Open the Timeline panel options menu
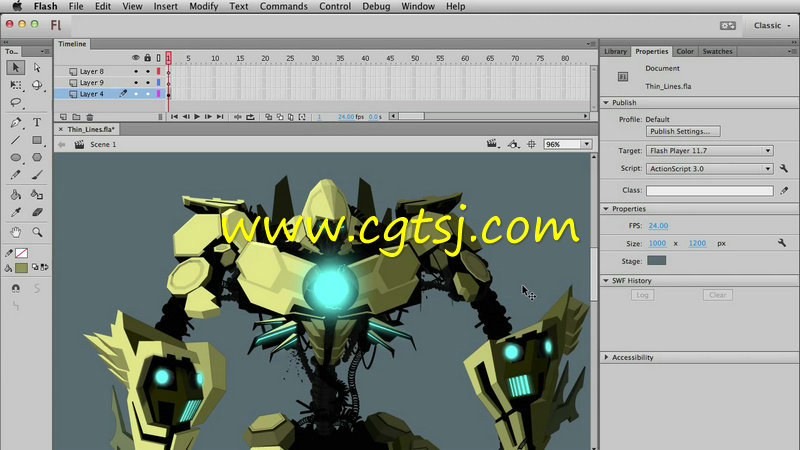The width and height of the screenshot is (800, 450). tap(591, 44)
